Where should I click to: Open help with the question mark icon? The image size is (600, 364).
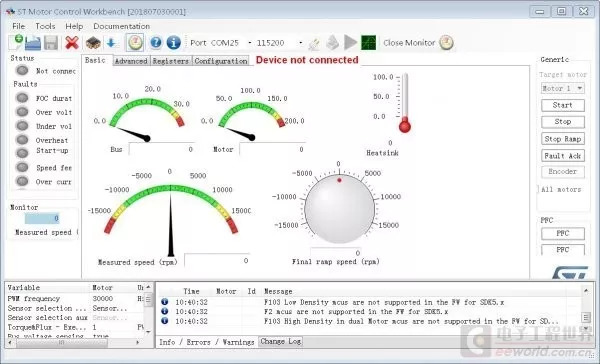click(155, 42)
